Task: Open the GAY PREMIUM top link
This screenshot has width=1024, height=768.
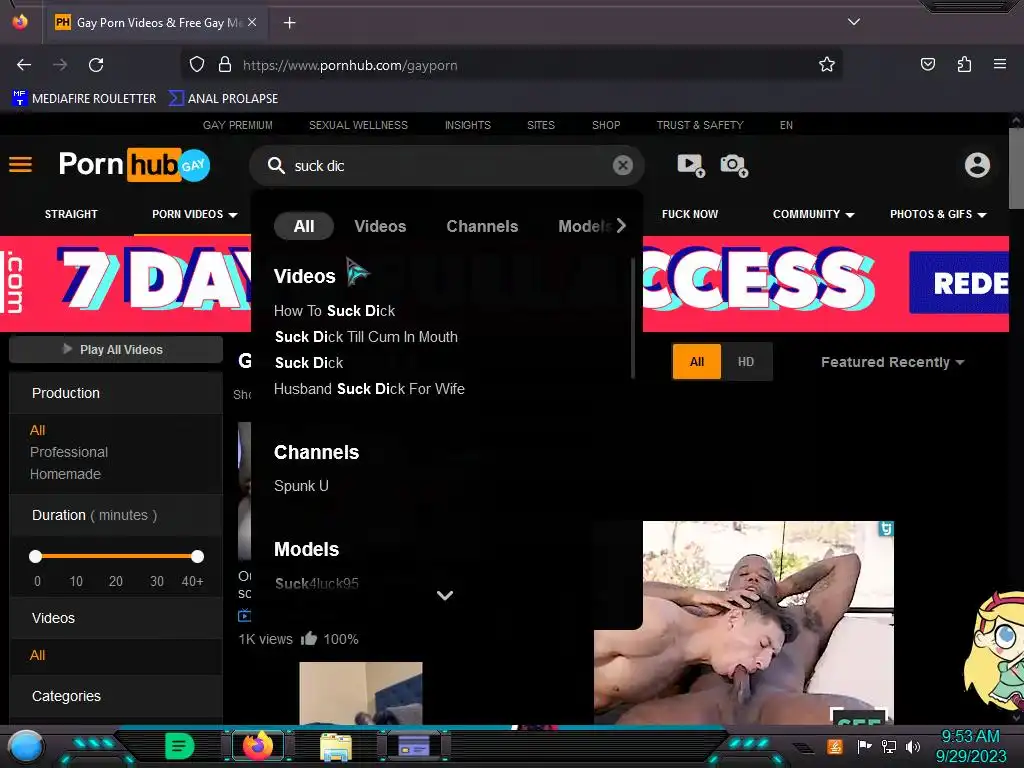Action: point(238,125)
